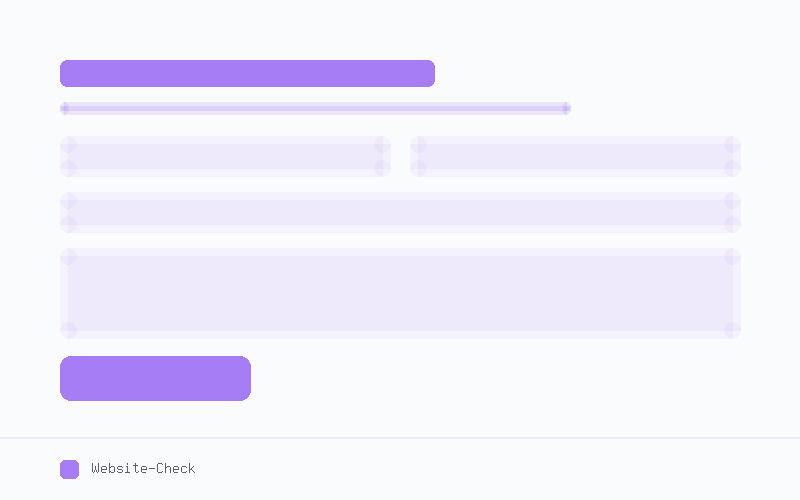The width and height of the screenshot is (800, 500).
Task: Click the page title skeleton bar
Action: 247,73
